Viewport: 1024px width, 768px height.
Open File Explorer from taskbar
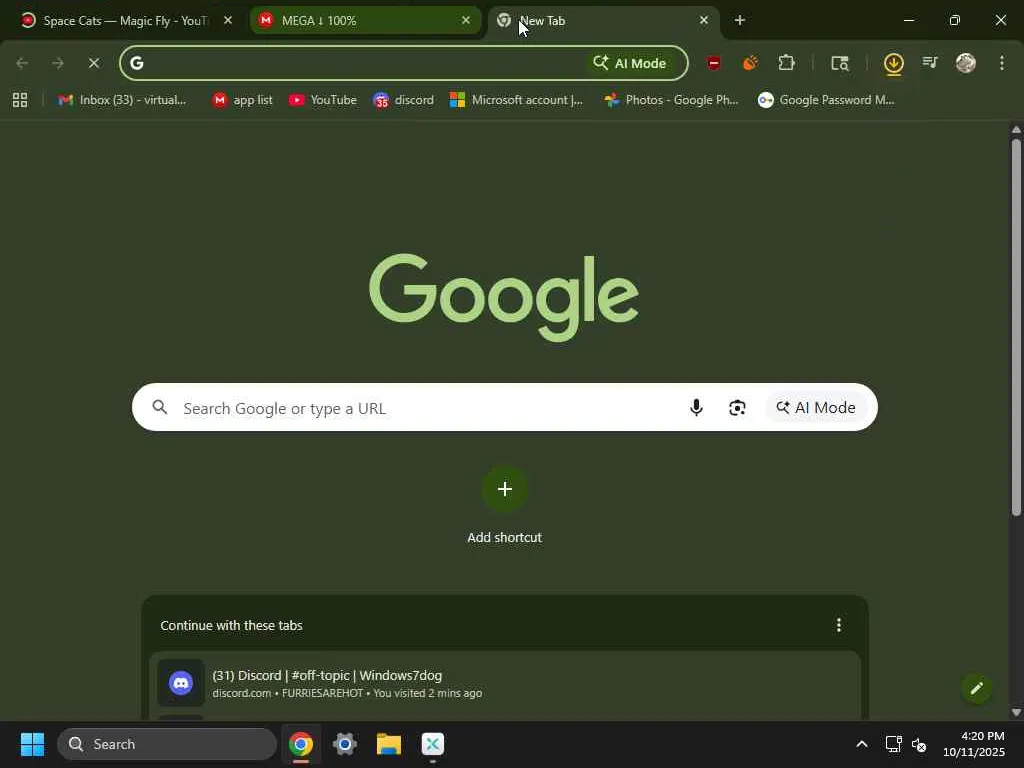(389, 744)
